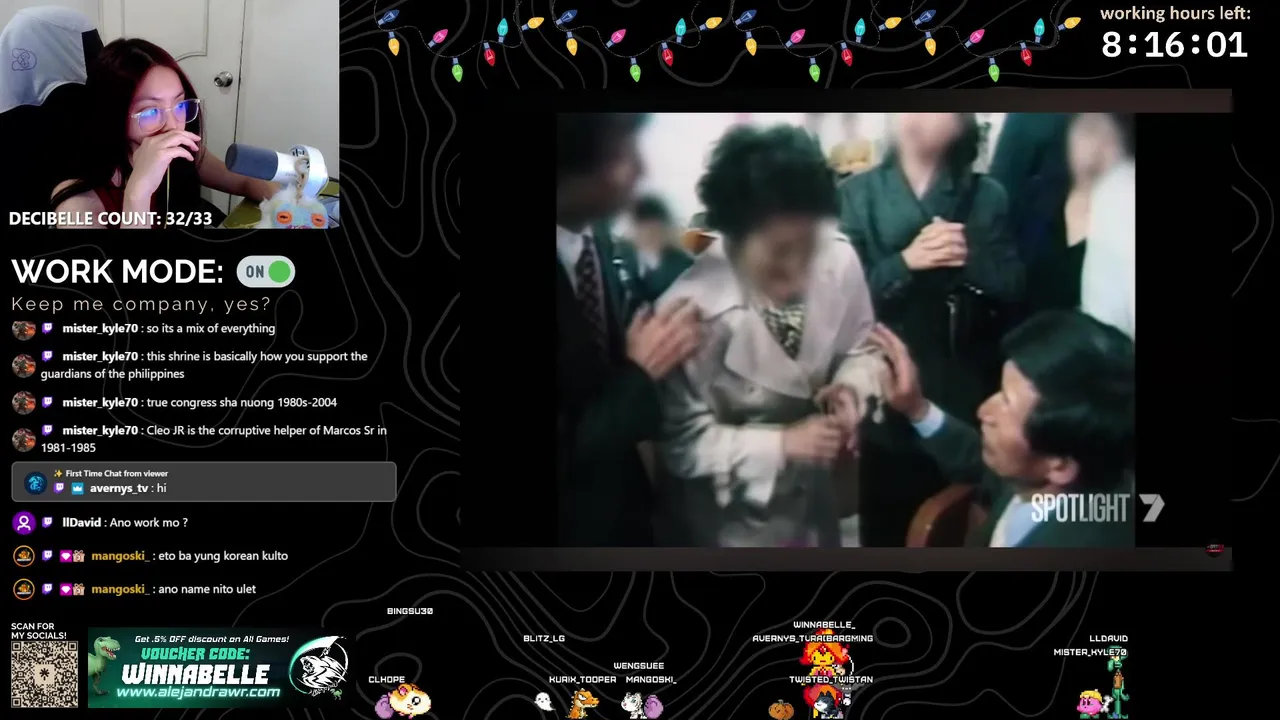Toggle the WORK MODE ON switch
This screenshot has width=1280, height=720.
(265, 271)
